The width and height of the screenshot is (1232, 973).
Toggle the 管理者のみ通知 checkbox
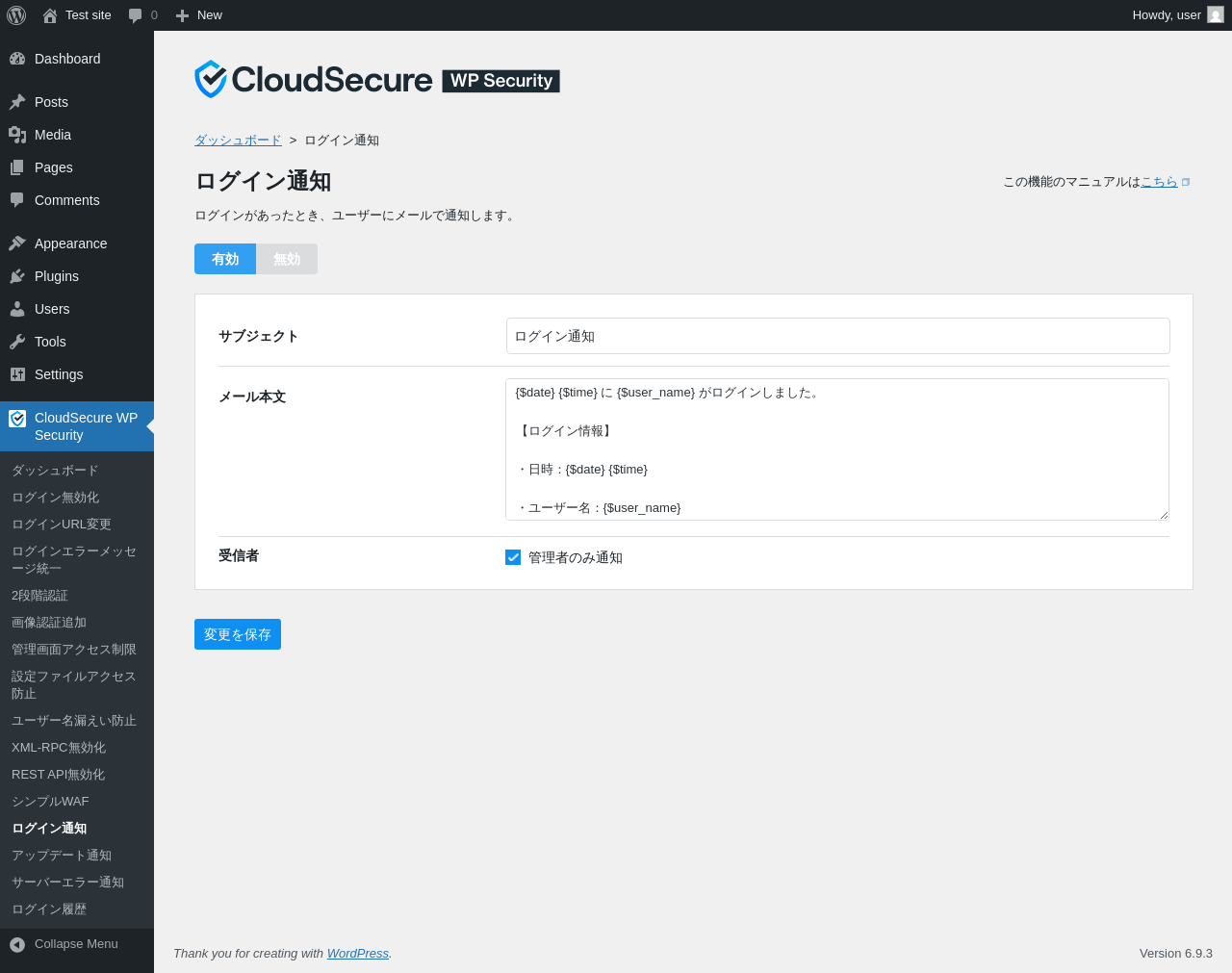point(513,557)
